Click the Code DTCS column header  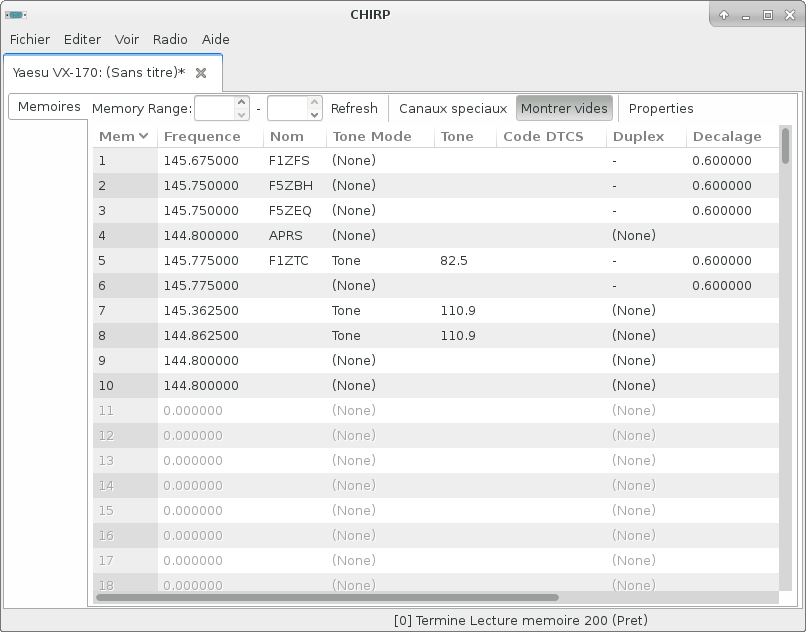pos(552,136)
